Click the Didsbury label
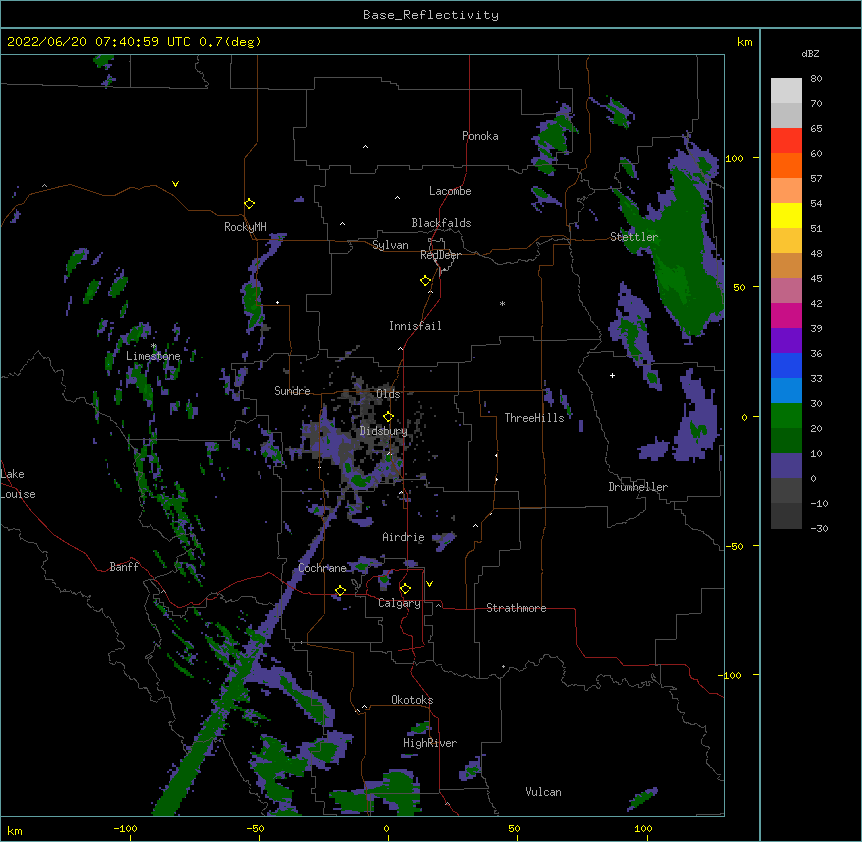862x842 pixels. (x=383, y=431)
